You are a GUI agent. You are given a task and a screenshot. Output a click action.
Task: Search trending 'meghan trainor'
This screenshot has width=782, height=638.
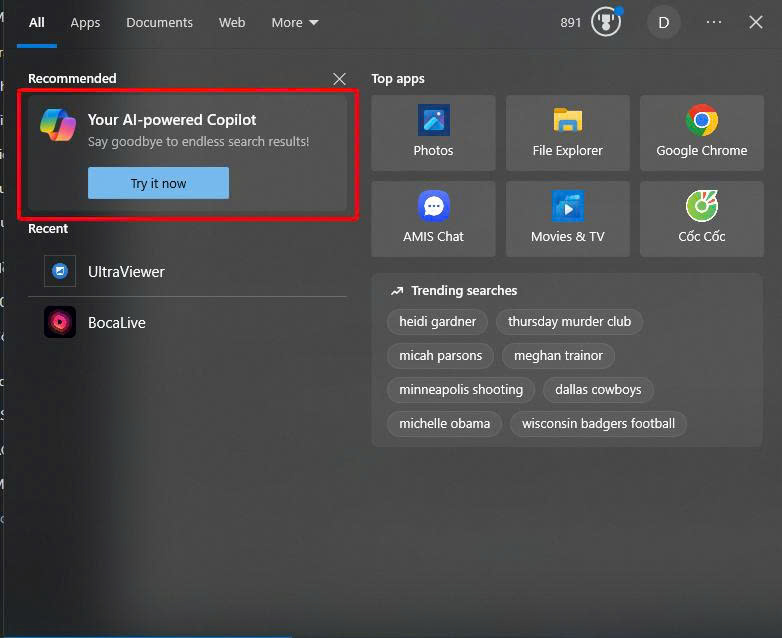pyautogui.click(x=558, y=356)
